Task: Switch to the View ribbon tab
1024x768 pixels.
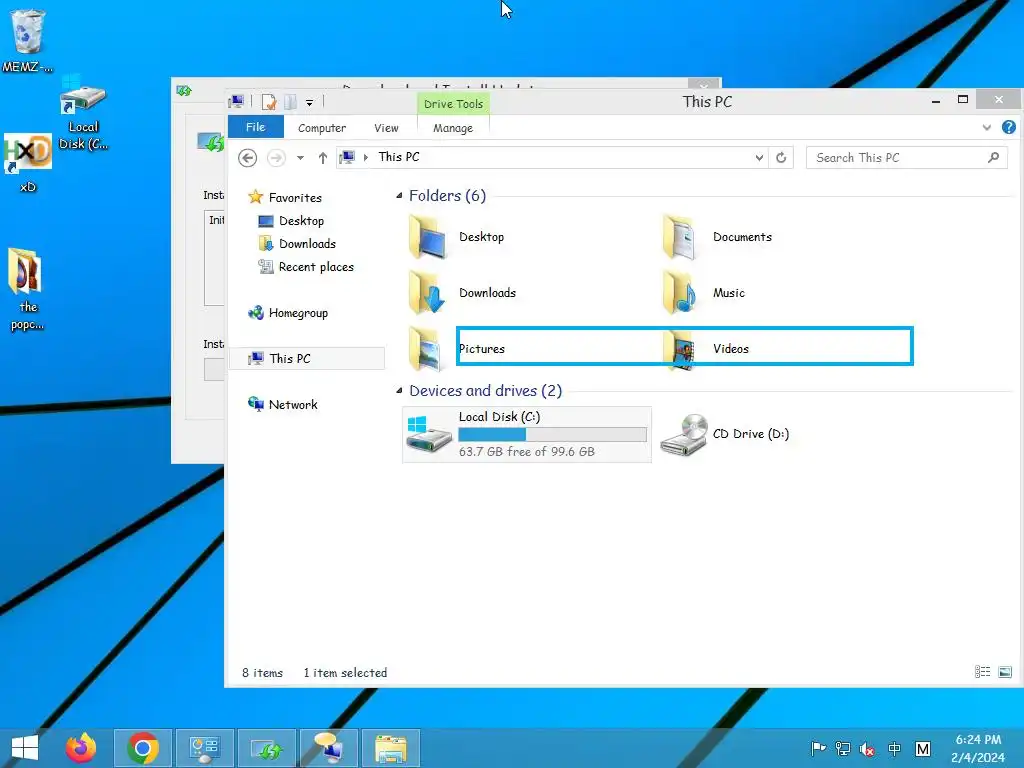Action: tap(386, 128)
